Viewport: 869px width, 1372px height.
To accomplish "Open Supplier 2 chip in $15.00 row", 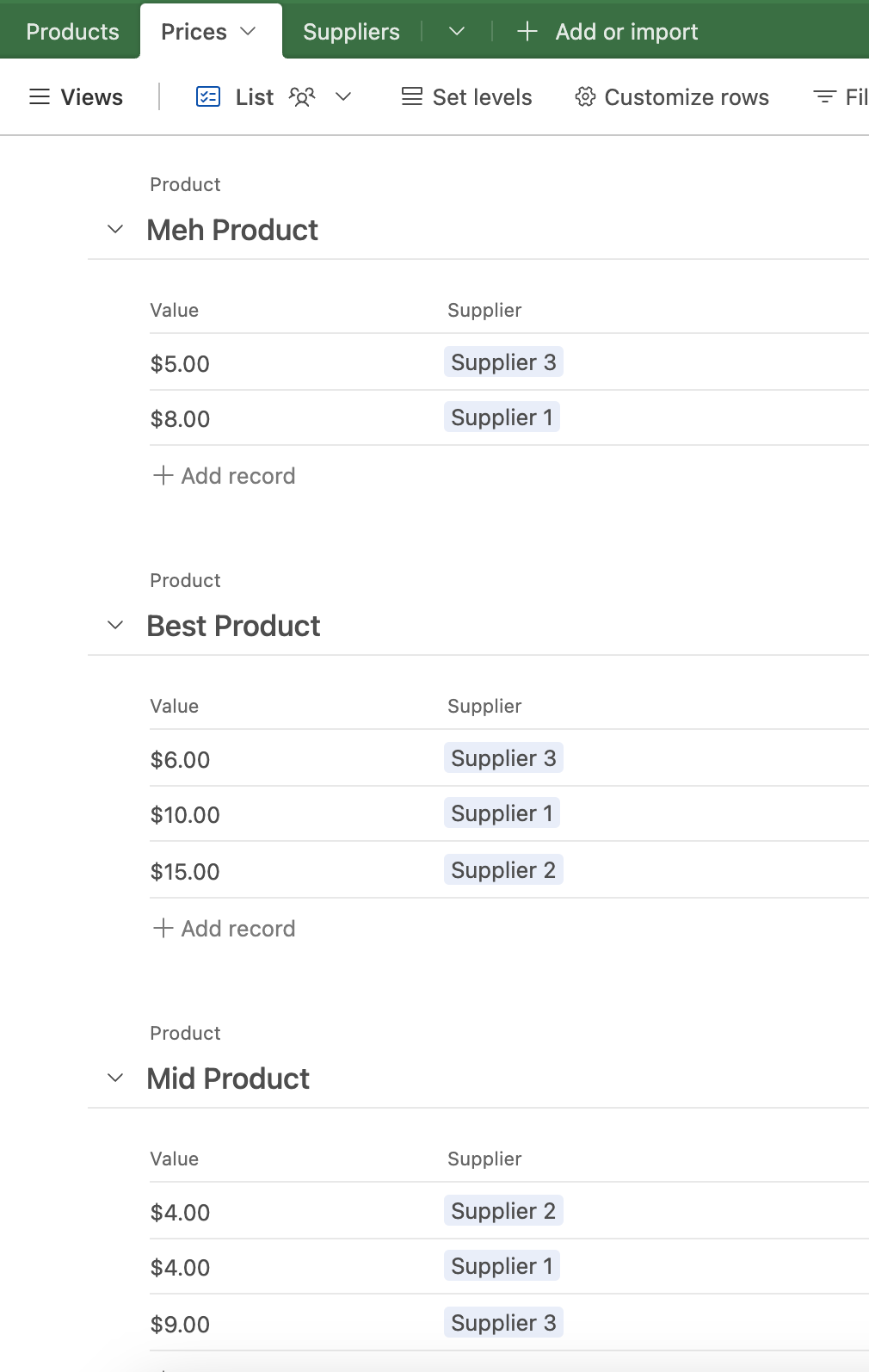I will 503,870.
